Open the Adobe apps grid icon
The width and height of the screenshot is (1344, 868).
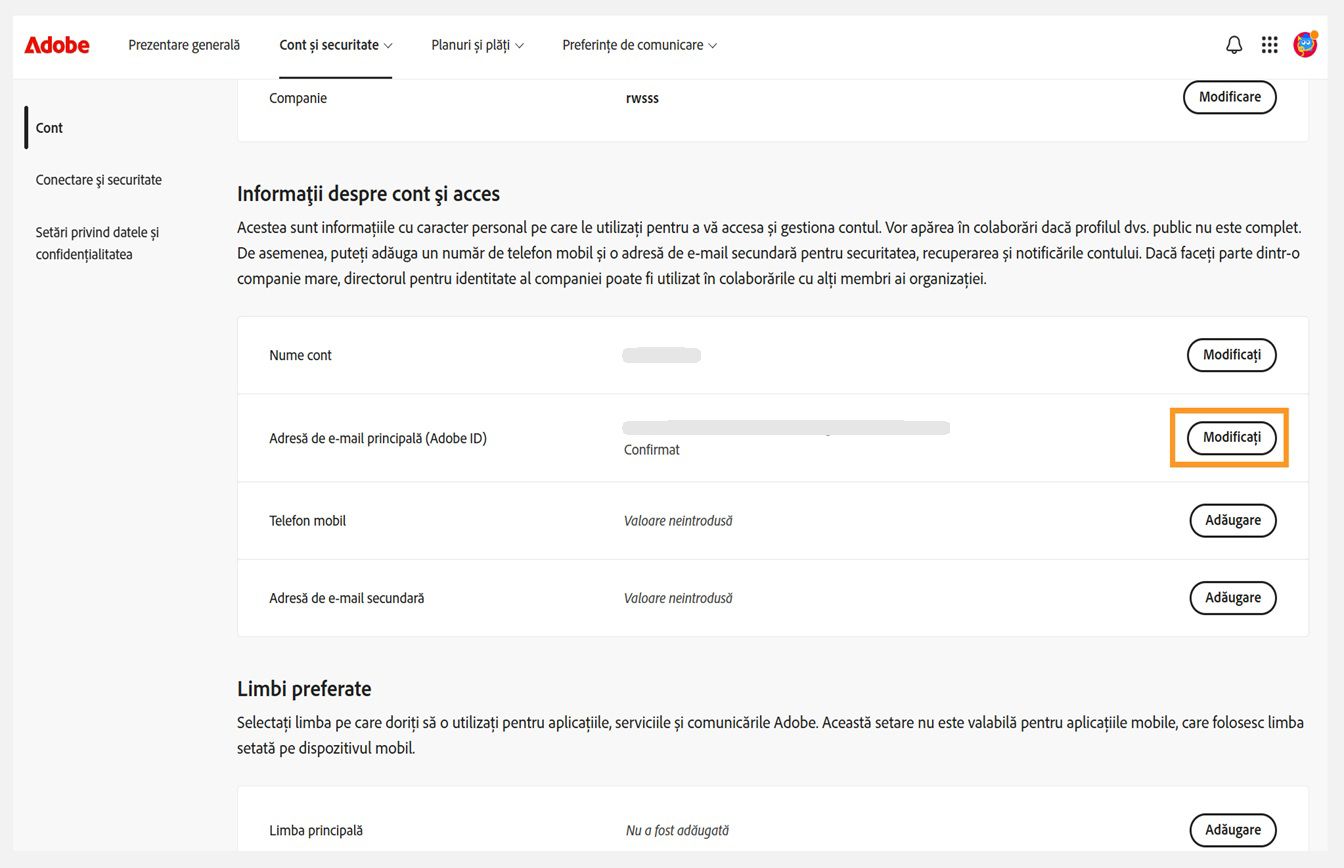point(1269,44)
